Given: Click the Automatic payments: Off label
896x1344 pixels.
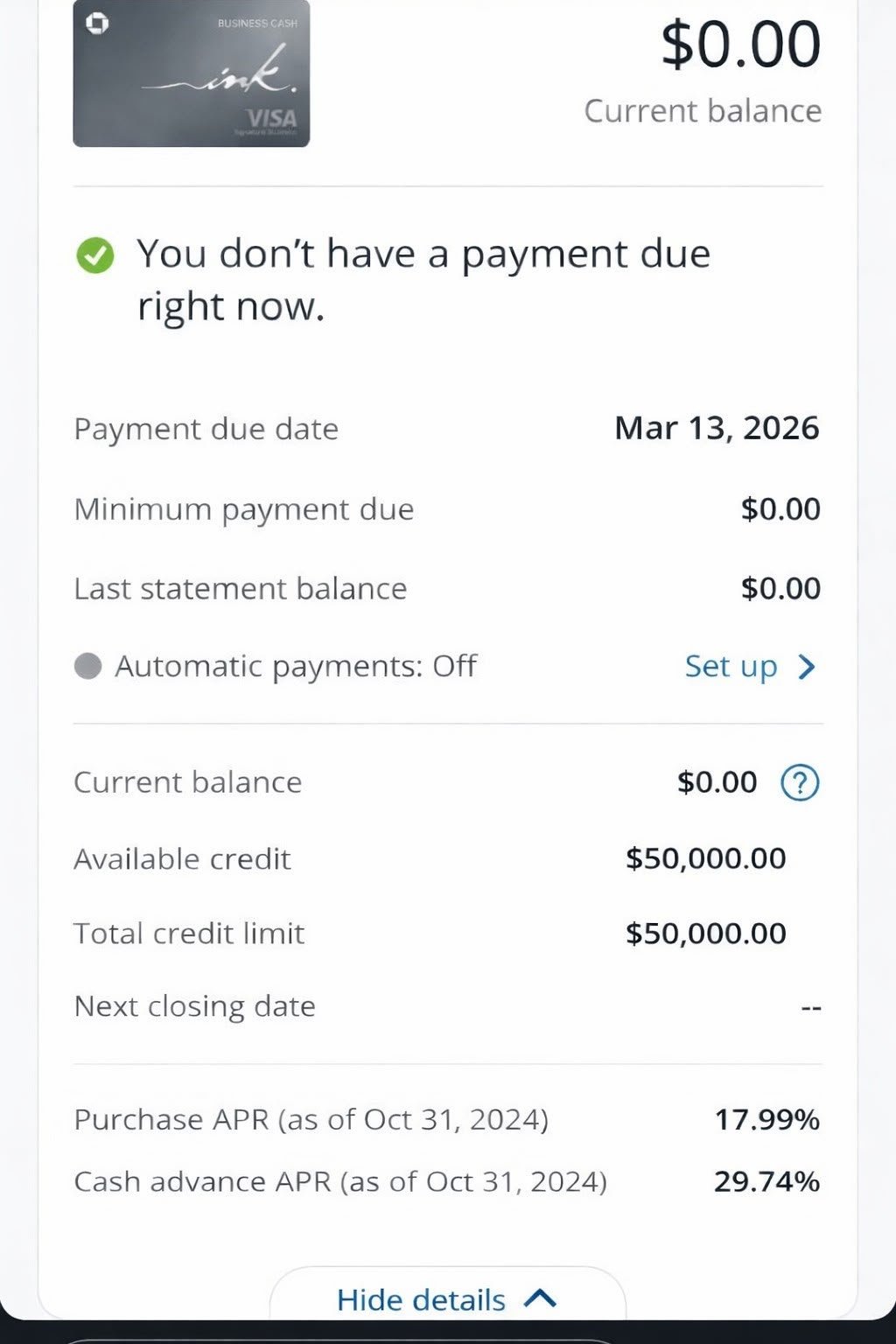Looking at the screenshot, I should (296, 667).
